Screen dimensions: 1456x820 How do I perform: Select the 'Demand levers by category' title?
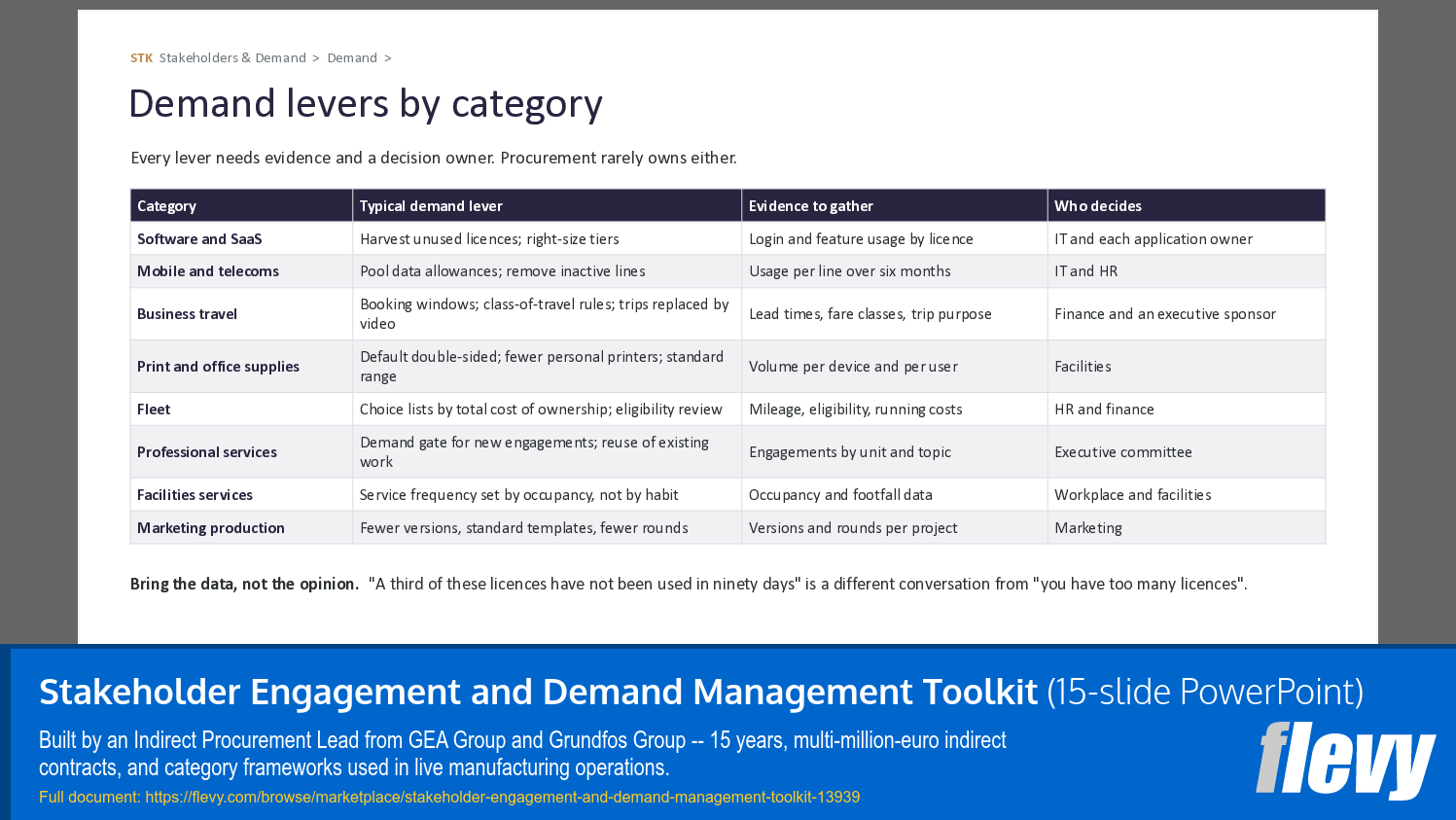point(366,104)
